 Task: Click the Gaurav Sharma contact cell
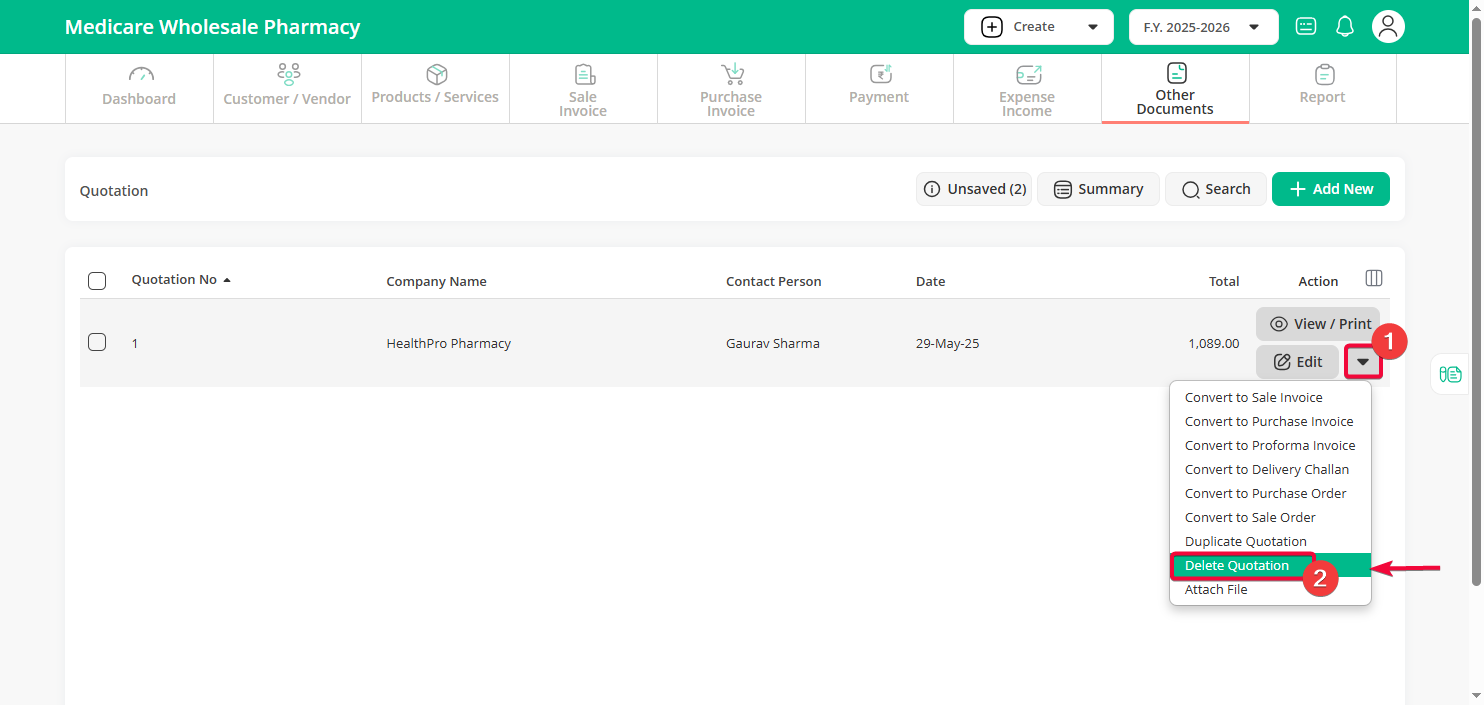tap(773, 343)
